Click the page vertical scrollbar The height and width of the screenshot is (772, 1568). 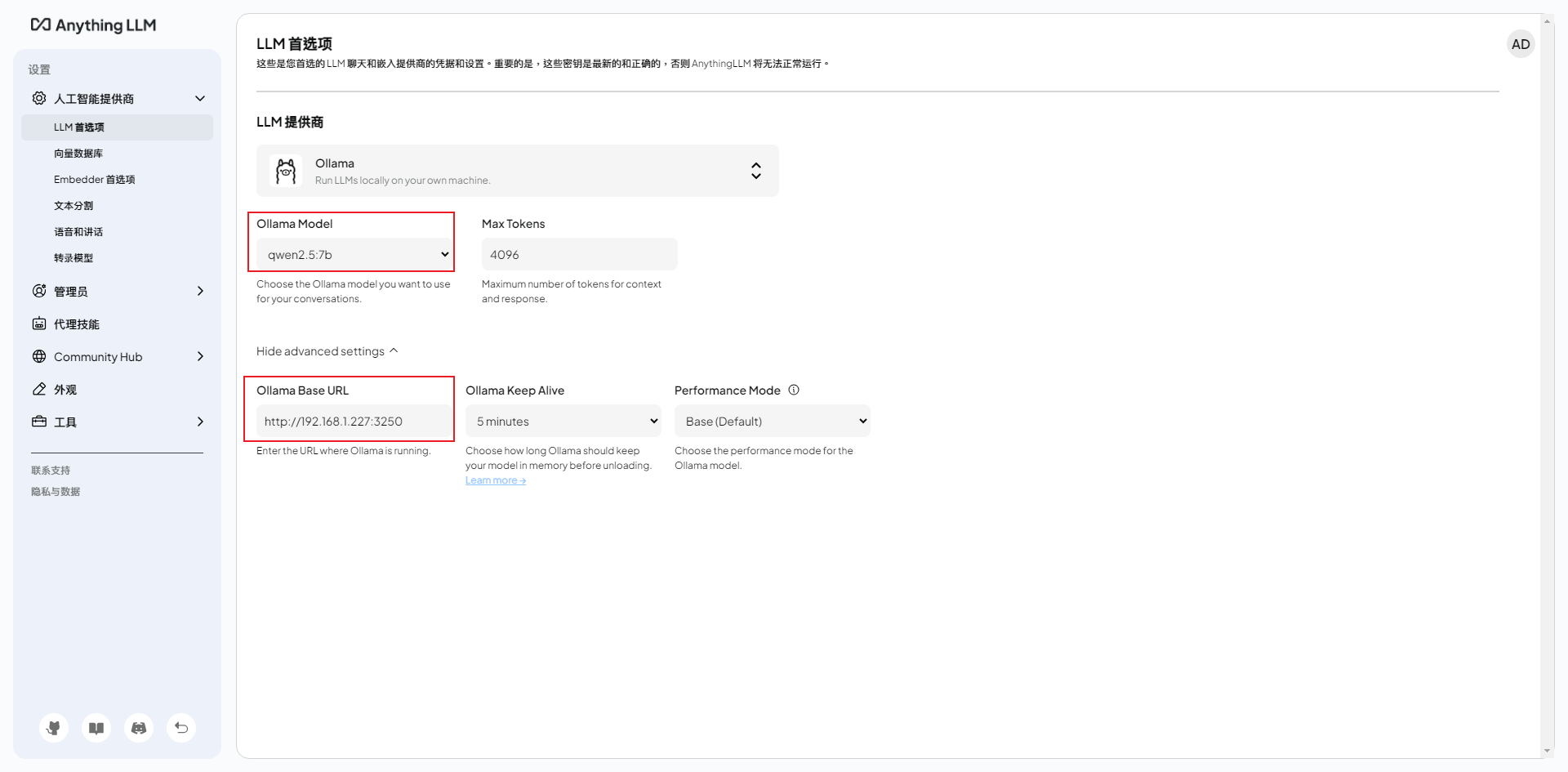(1547, 386)
